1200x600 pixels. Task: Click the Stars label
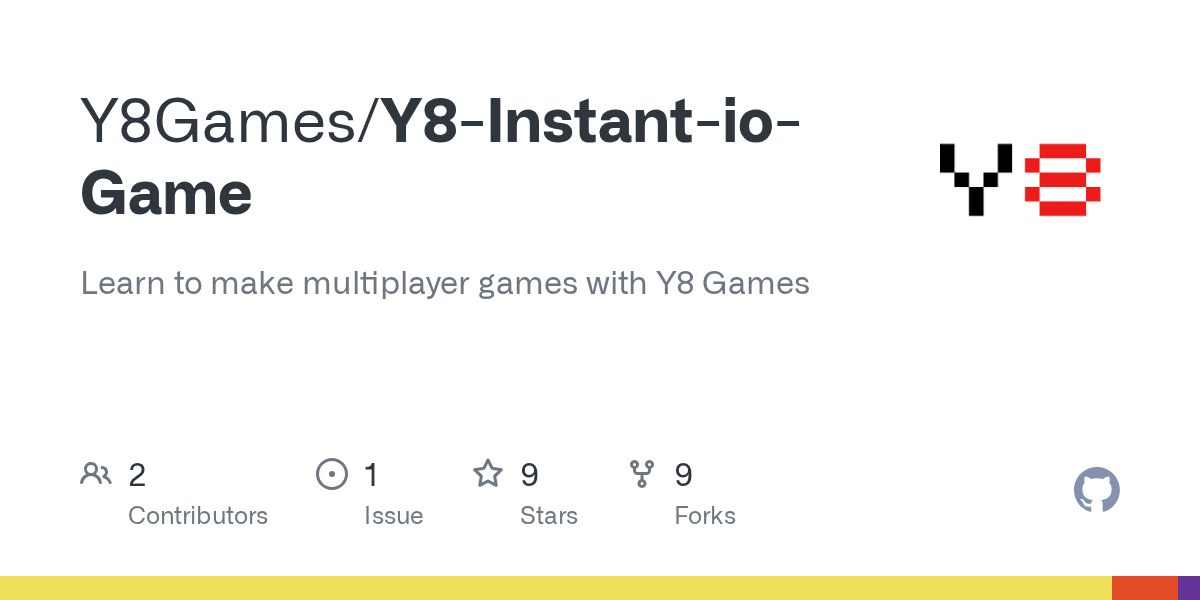pyautogui.click(x=549, y=516)
